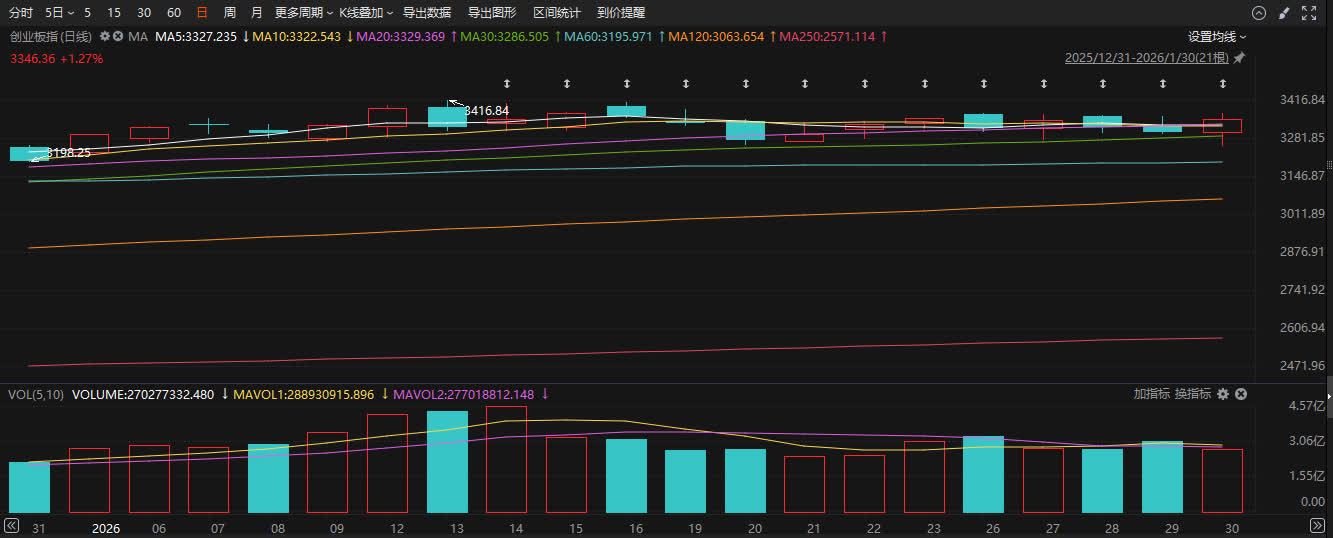Open VOL indicator settings gear
This screenshot has height=538, width=1333.
coord(1222,394)
